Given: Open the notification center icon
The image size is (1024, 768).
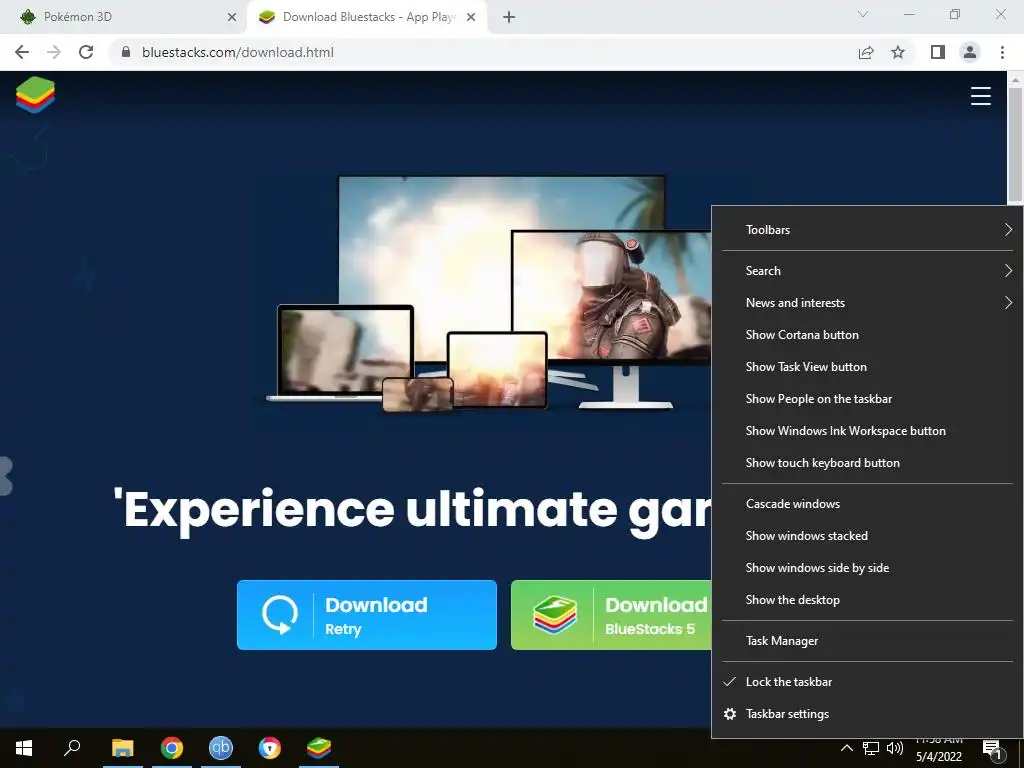Looking at the screenshot, I should click(x=993, y=750).
